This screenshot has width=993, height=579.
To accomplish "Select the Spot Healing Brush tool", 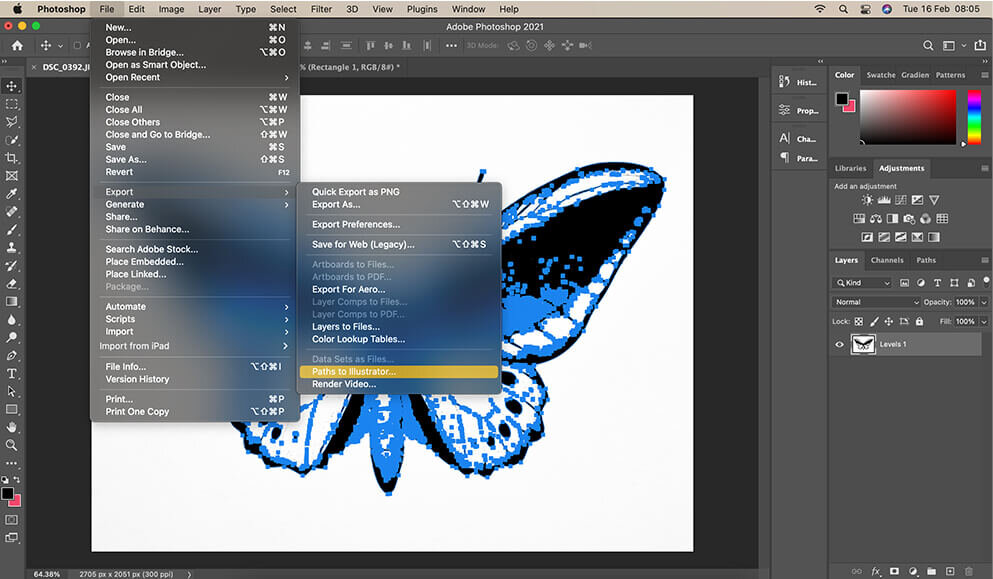I will [x=11, y=212].
